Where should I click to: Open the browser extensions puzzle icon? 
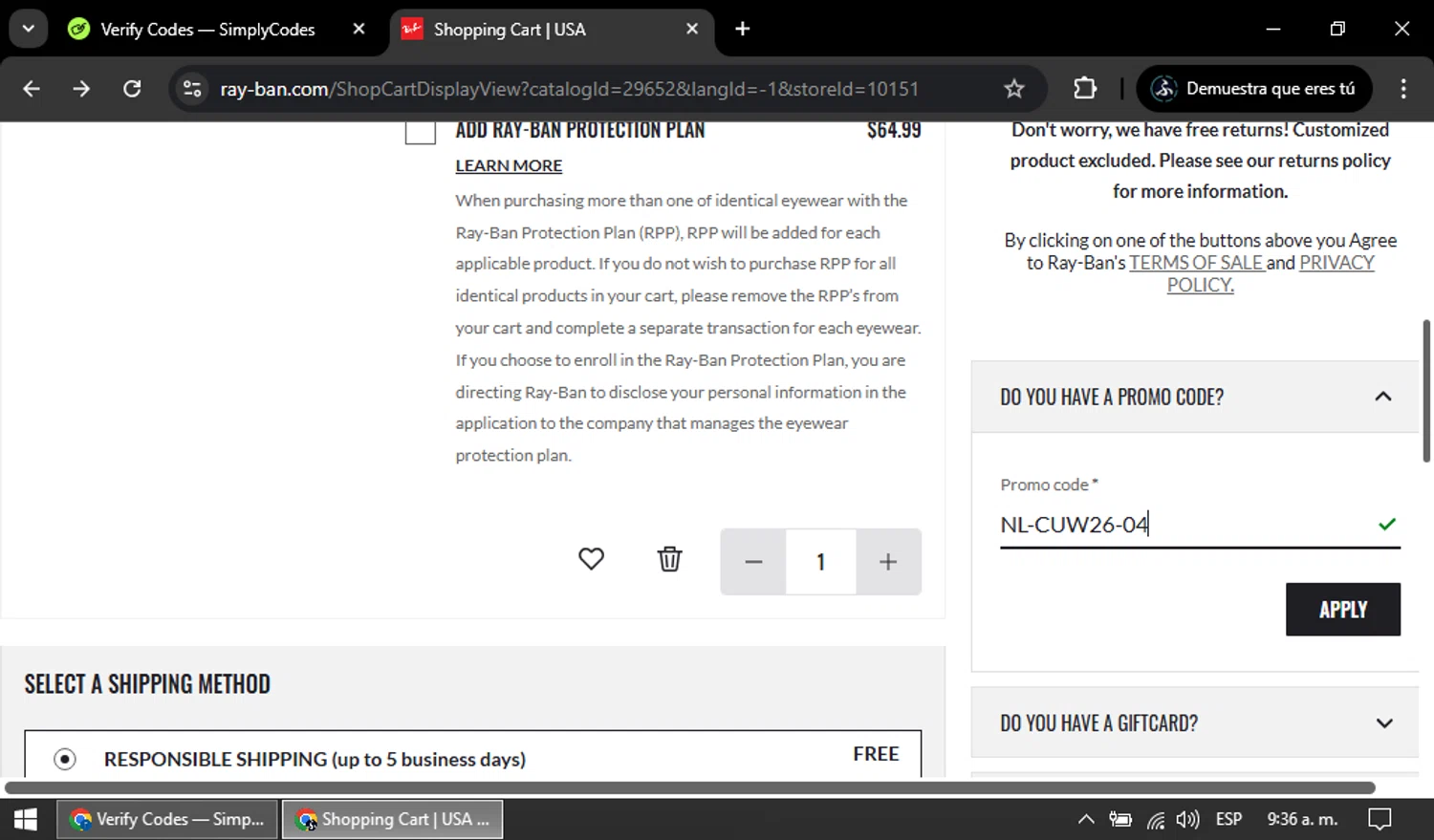(x=1084, y=89)
